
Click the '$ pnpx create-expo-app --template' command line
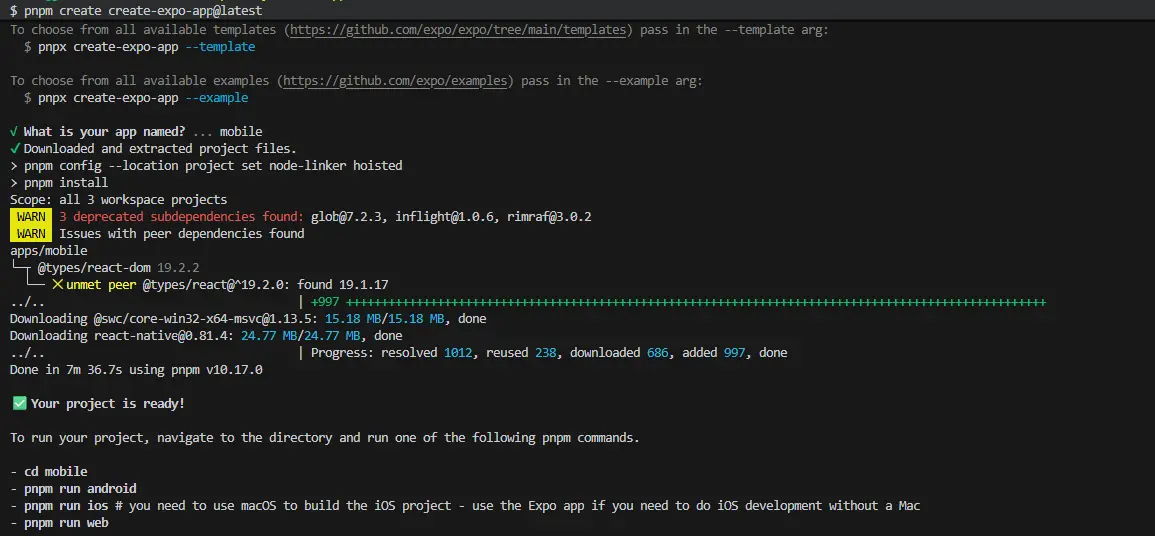pyautogui.click(x=139, y=47)
